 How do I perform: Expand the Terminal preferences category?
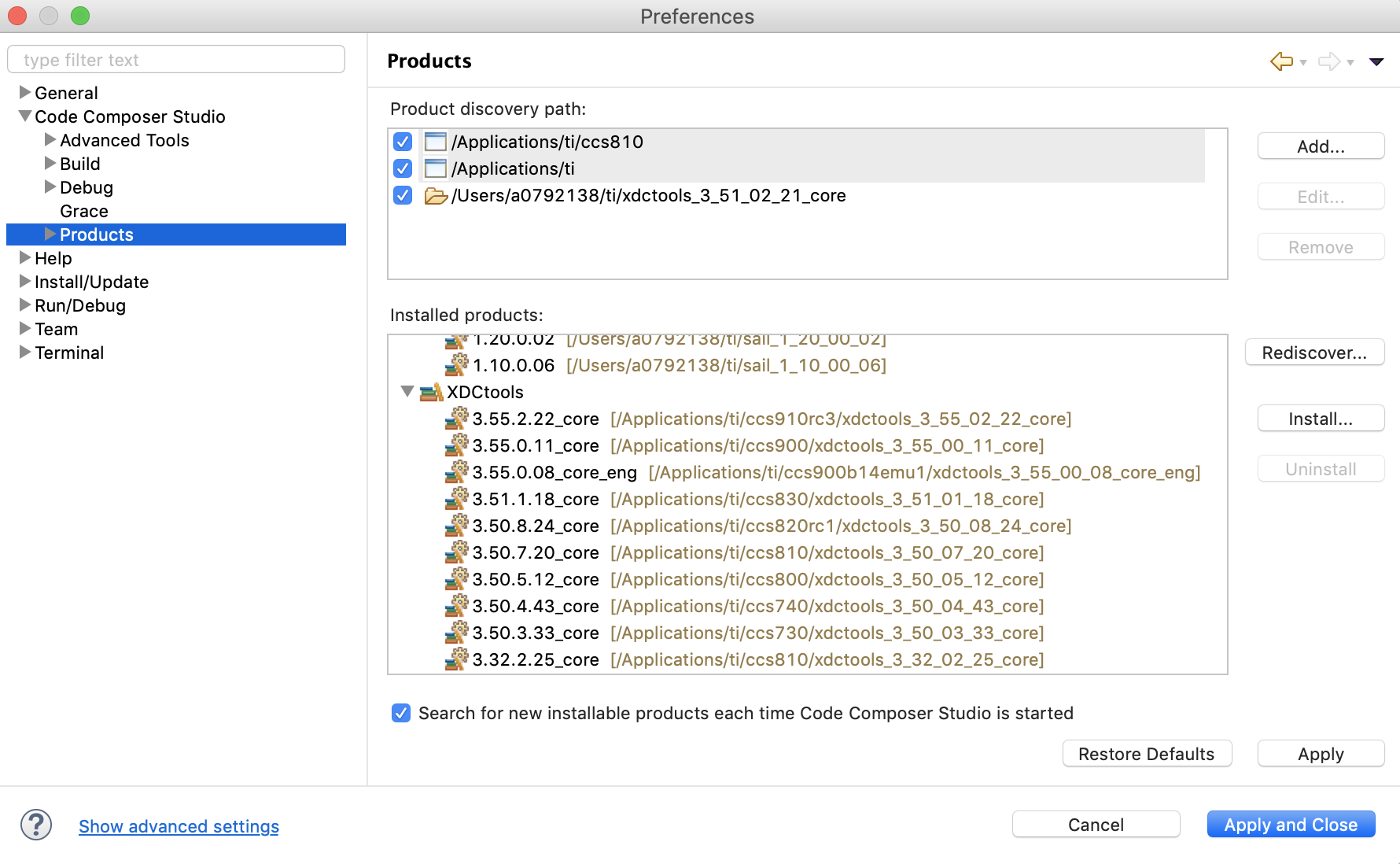25,352
